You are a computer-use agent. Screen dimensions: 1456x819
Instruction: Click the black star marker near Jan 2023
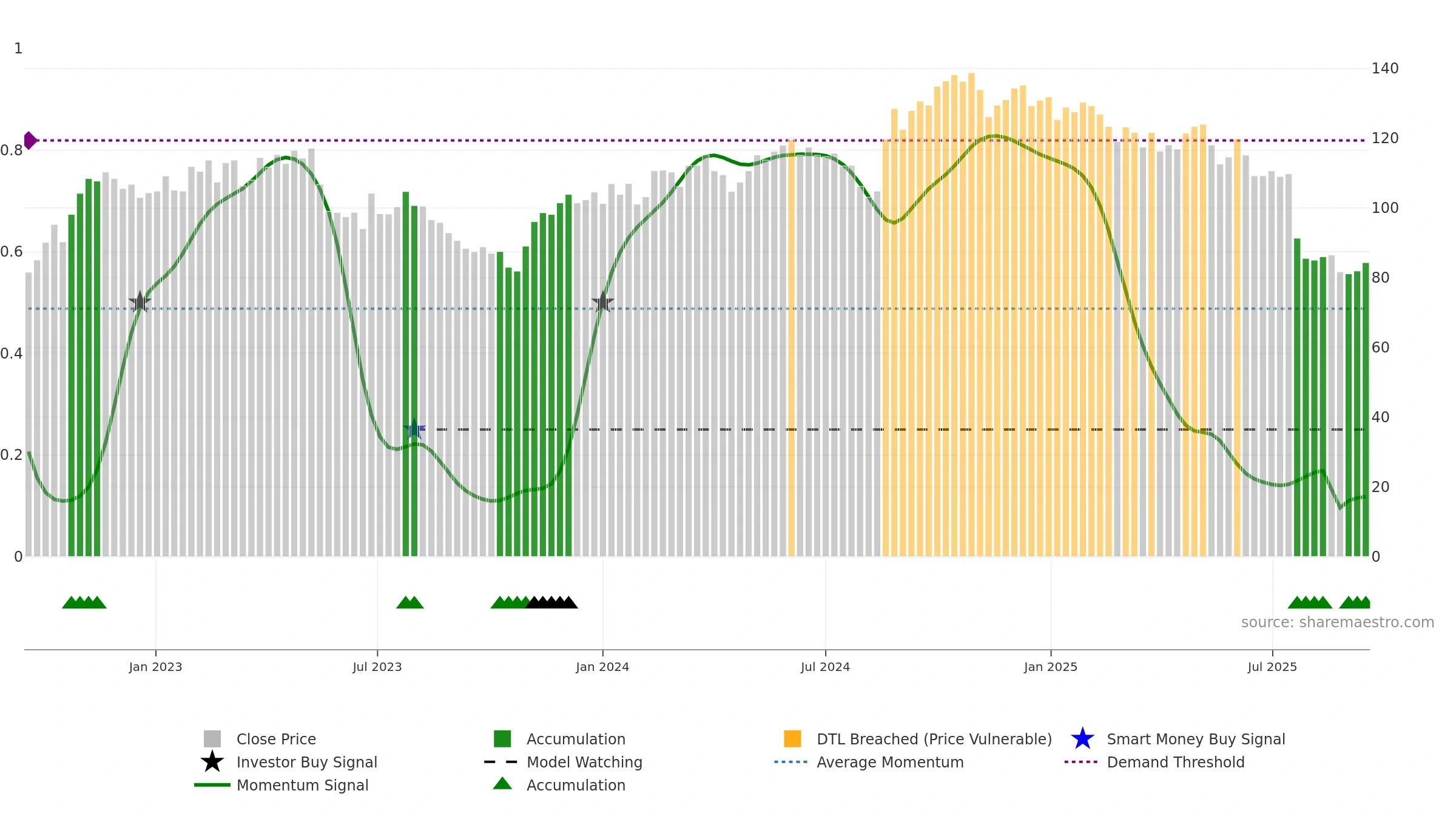[140, 302]
